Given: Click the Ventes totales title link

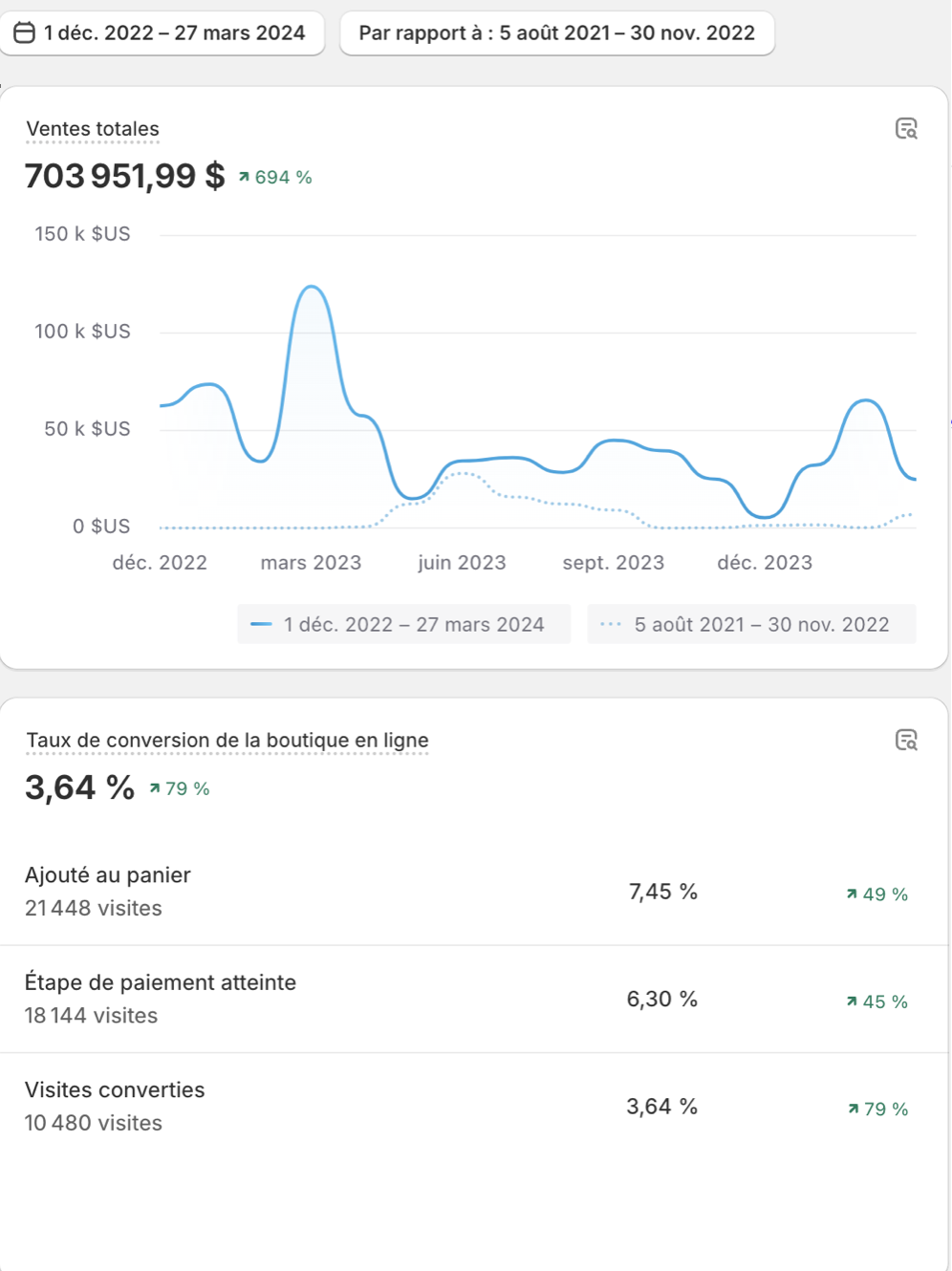Looking at the screenshot, I should [x=93, y=129].
